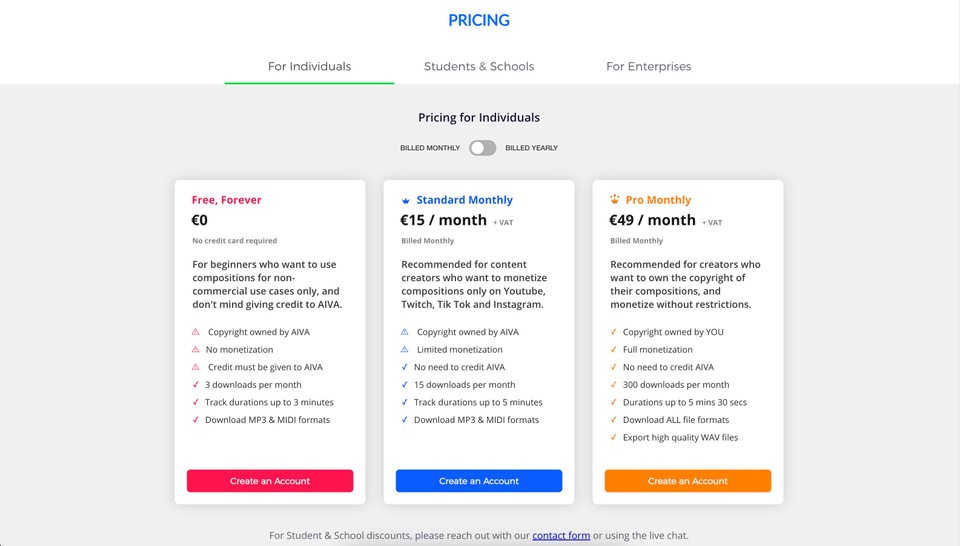The height and width of the screenshot is (546, 960).
Task: Click the blue crown icon beside Standard Monthly
Action: (x=405, y=200)
